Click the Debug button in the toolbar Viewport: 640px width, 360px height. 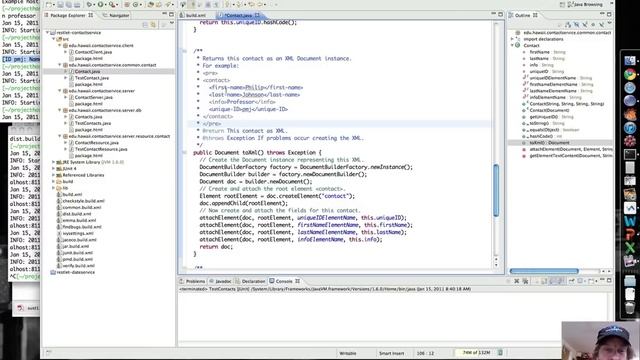[x=89, y=4]
